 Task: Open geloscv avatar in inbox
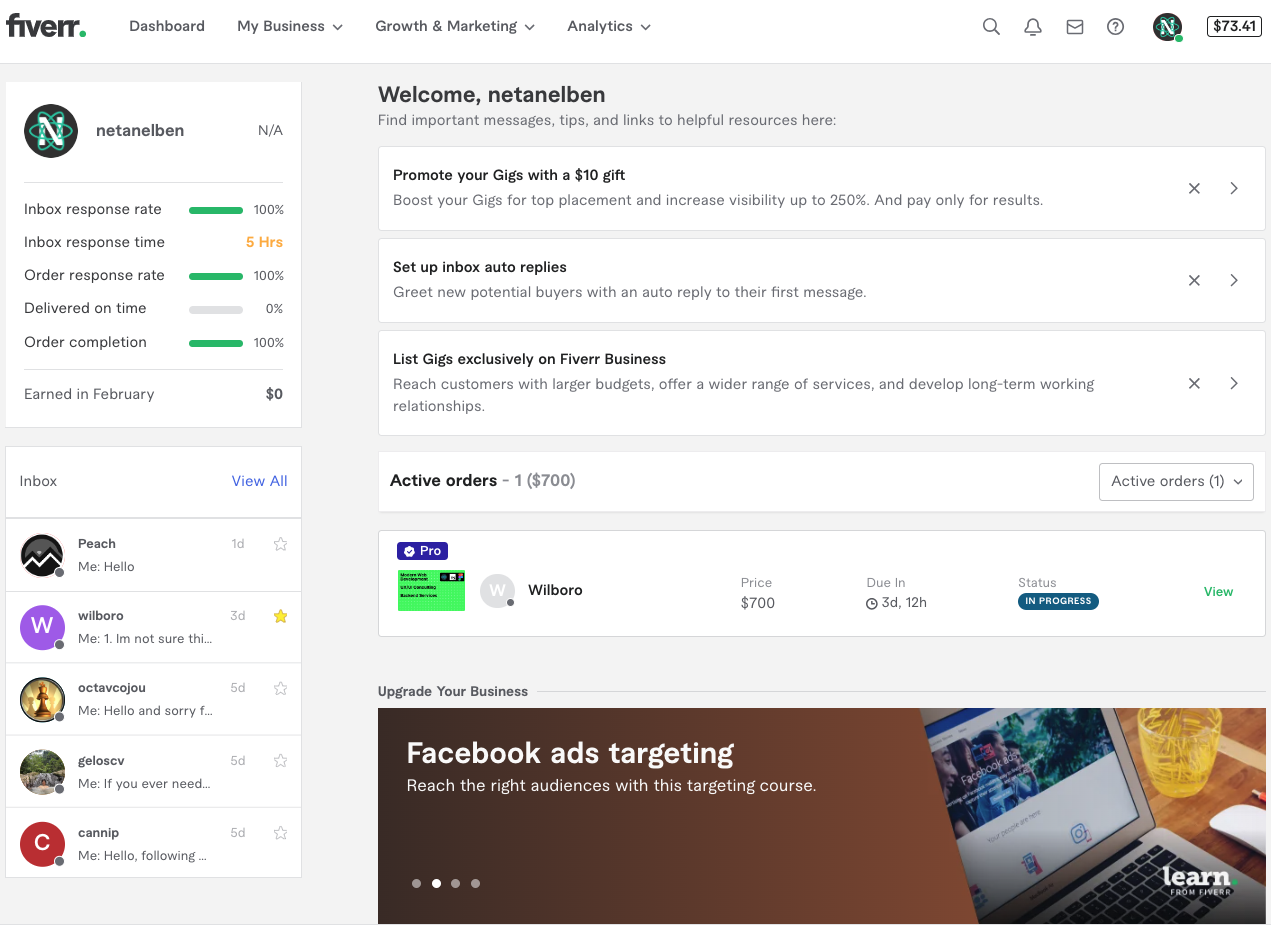tap(42, 771)
